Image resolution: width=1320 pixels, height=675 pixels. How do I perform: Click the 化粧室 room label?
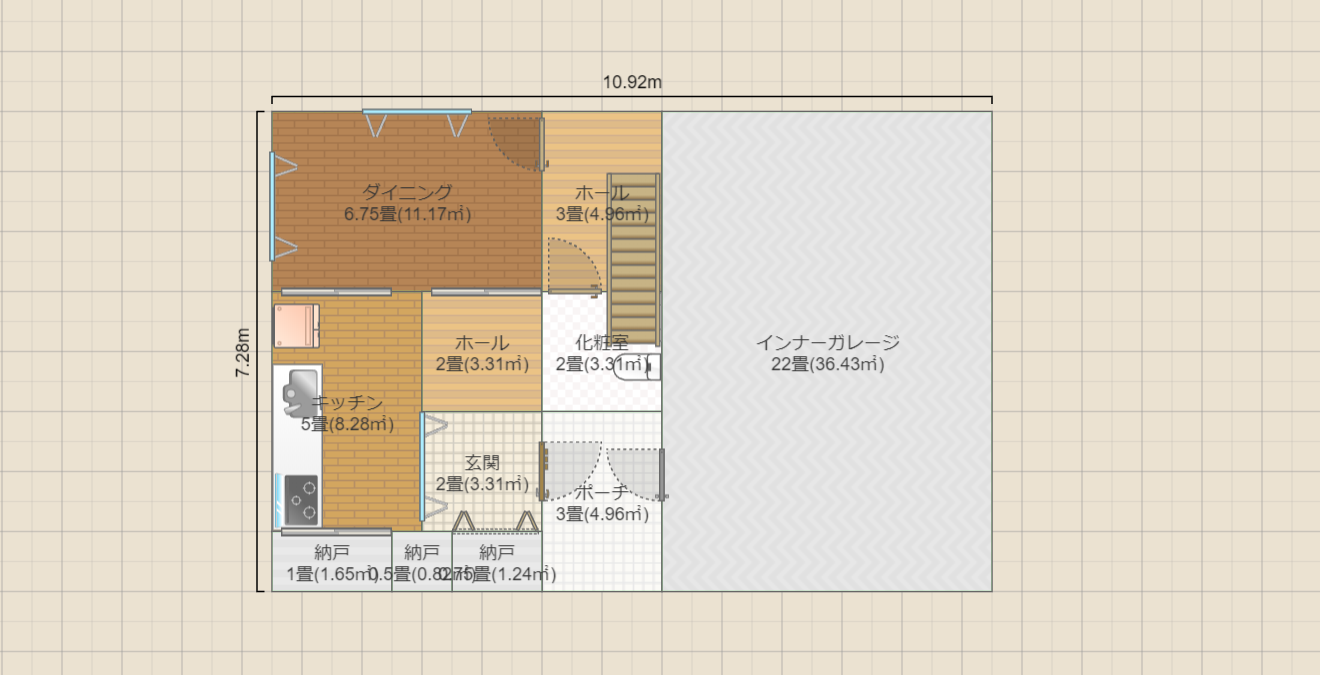click(602, 343)
